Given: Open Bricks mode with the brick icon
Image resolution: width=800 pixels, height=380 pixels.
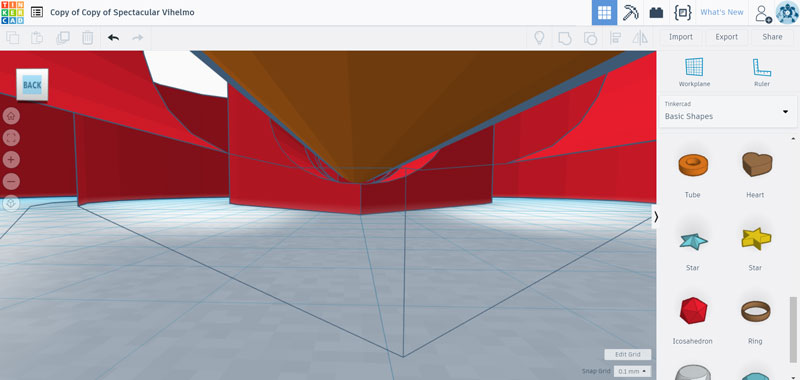Looking at the screenshot, I should coord(656,13).
